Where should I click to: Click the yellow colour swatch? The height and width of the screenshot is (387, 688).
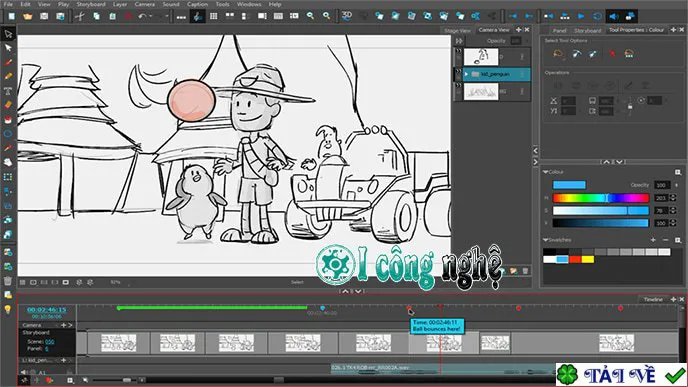(x=588, y=260)
